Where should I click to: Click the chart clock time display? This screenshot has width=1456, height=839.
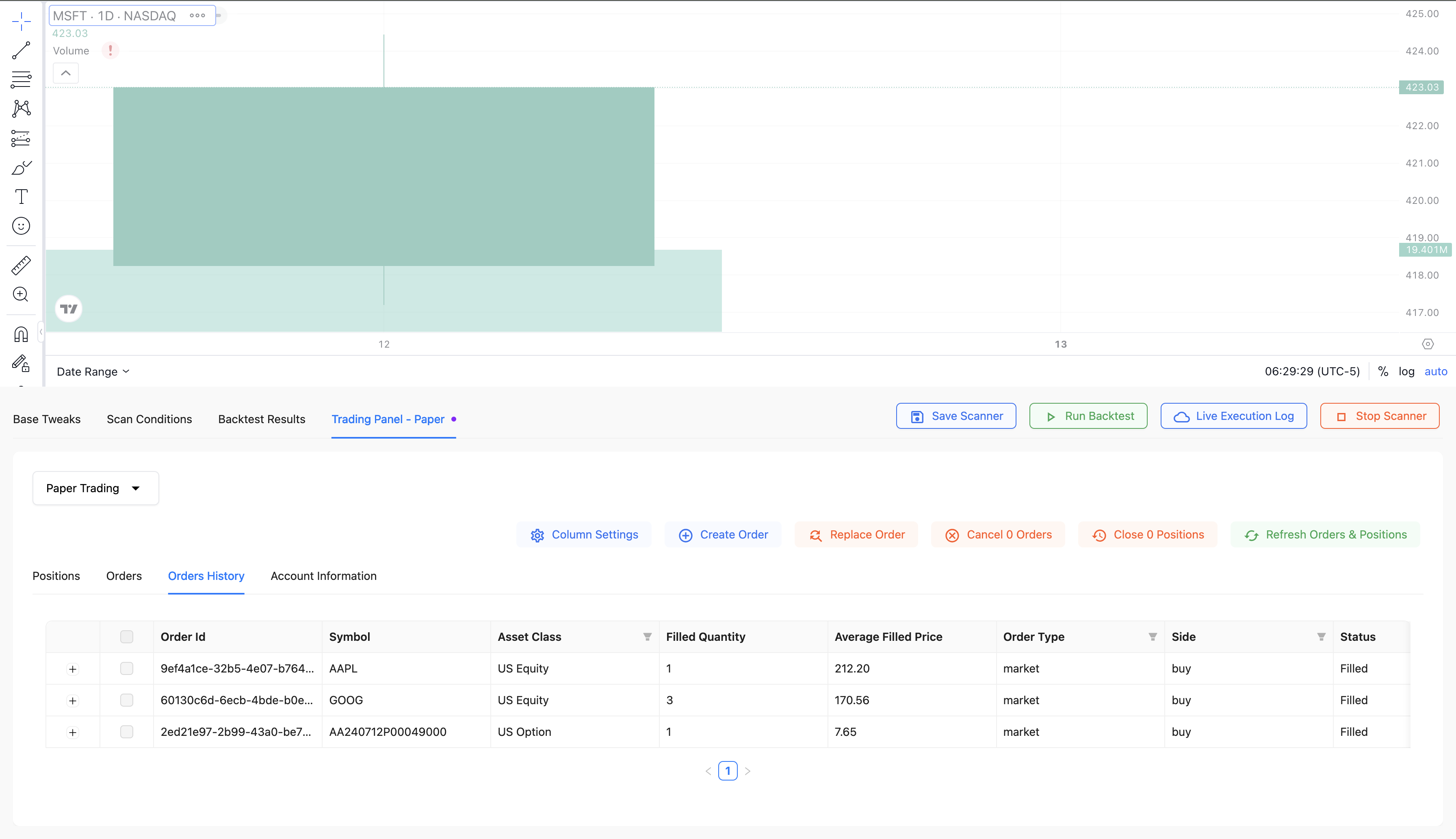pos(1313,372)
